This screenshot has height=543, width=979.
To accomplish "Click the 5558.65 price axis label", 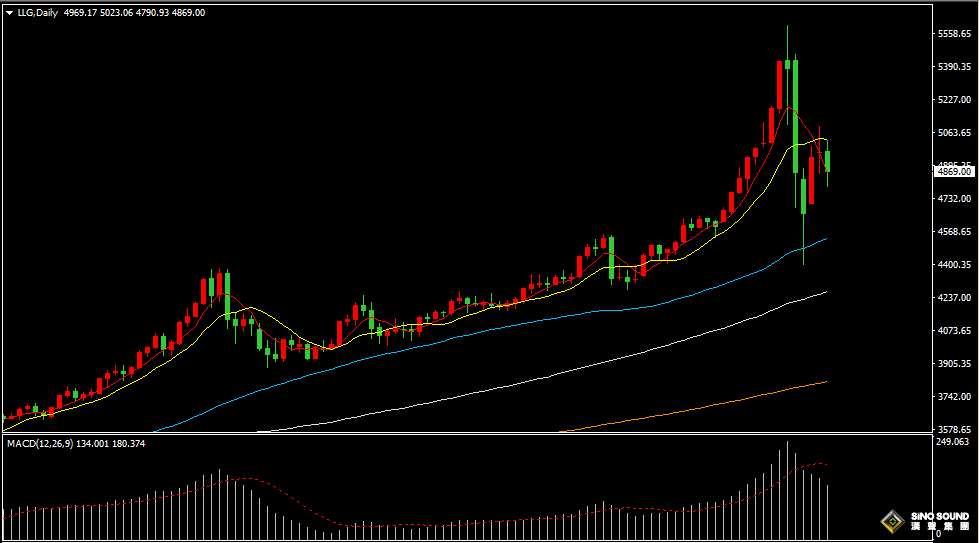I will coord(955,34).
